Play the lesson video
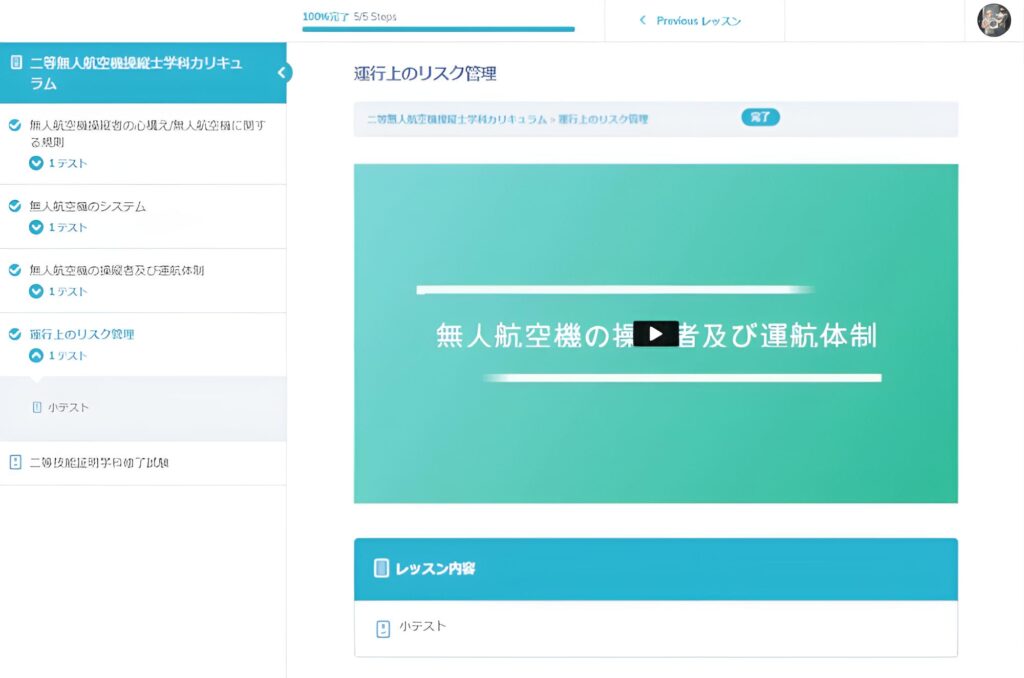 (655, 332)
